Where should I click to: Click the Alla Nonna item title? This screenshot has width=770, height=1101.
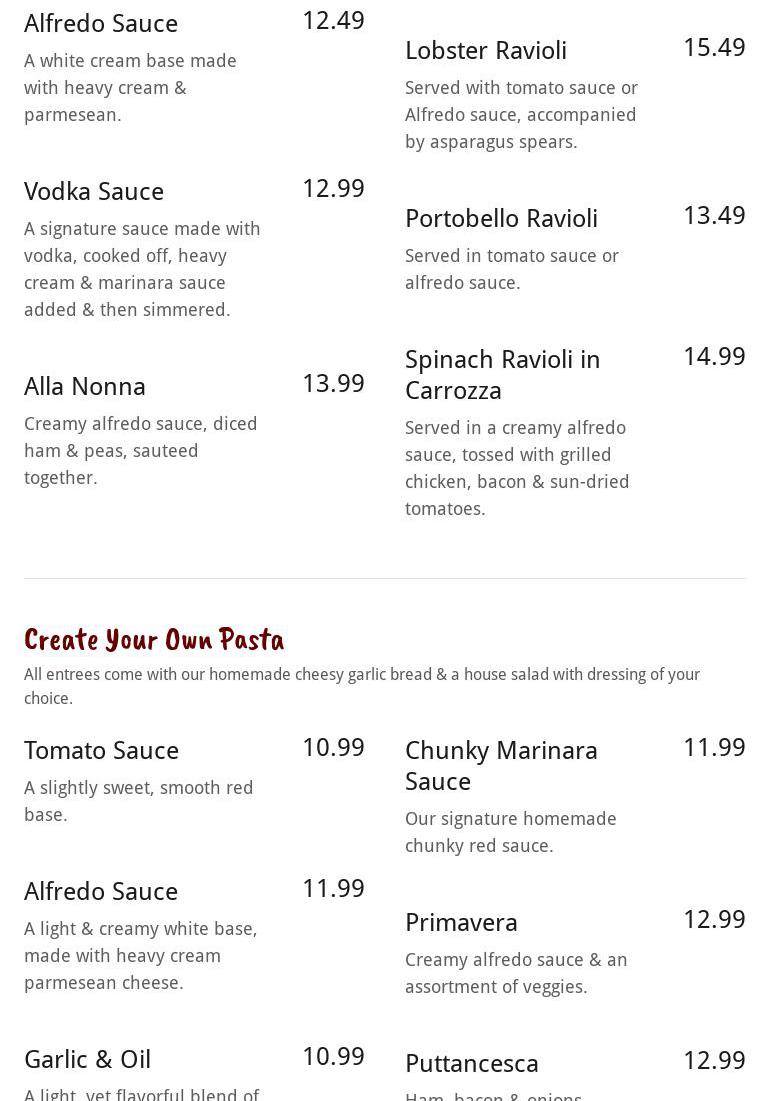pos(85,386)
